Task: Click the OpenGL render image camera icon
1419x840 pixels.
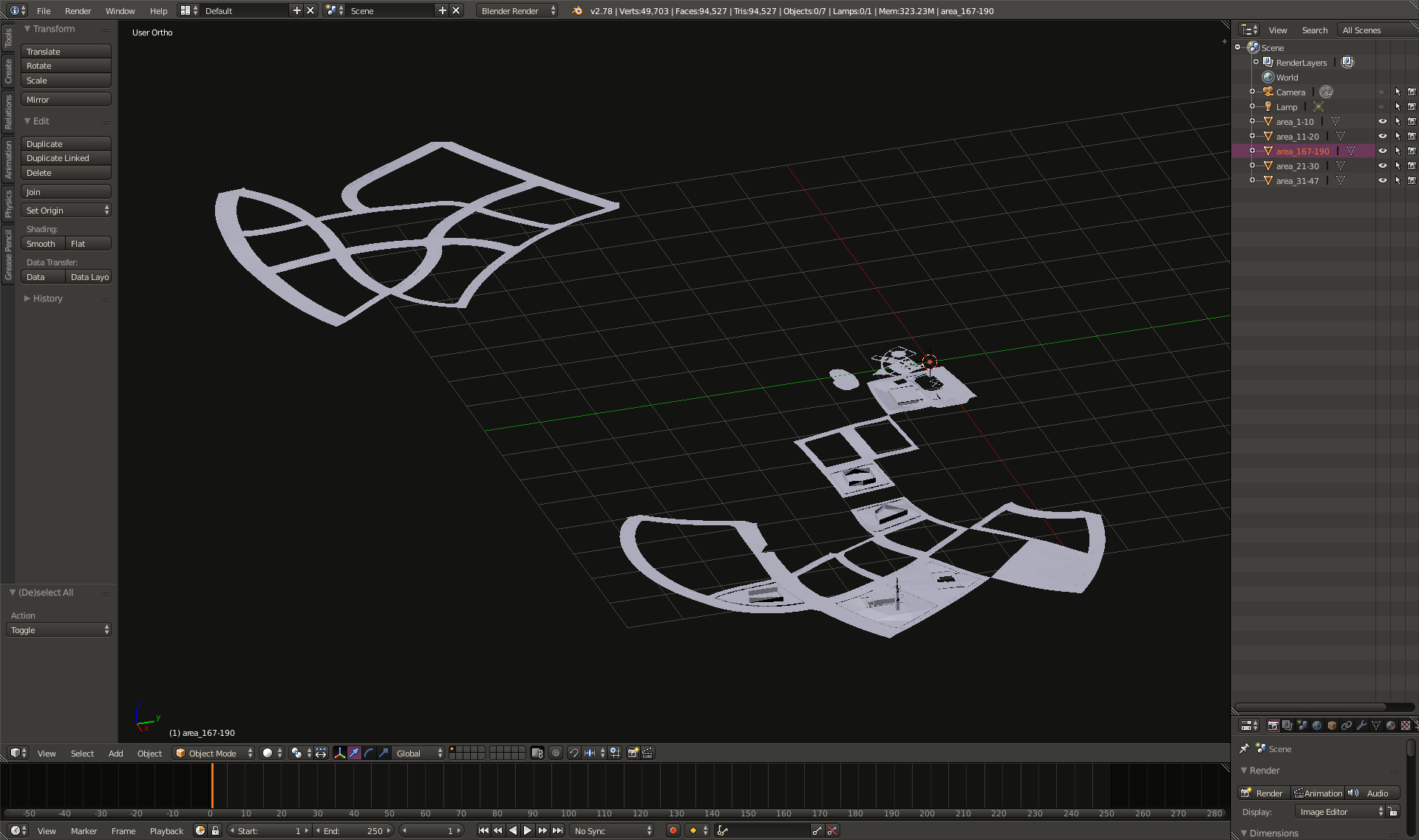Action: pos(633,753)
